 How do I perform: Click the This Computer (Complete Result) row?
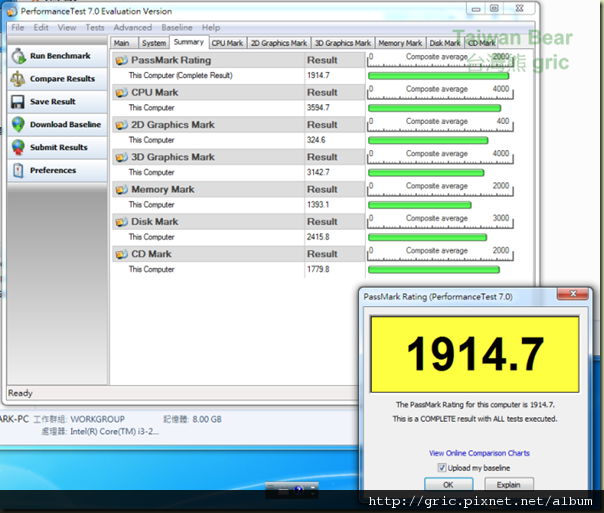(238, 75)
